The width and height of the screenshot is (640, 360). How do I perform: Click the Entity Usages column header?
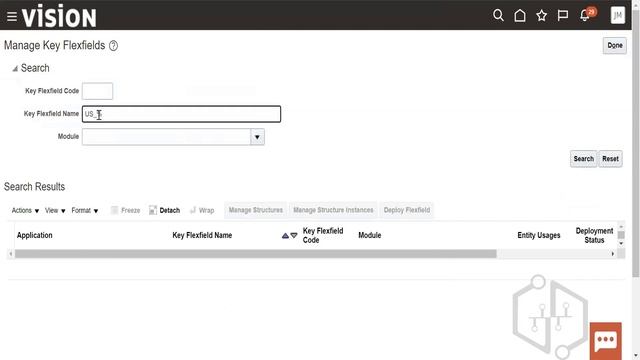click(x=539, y=236)
